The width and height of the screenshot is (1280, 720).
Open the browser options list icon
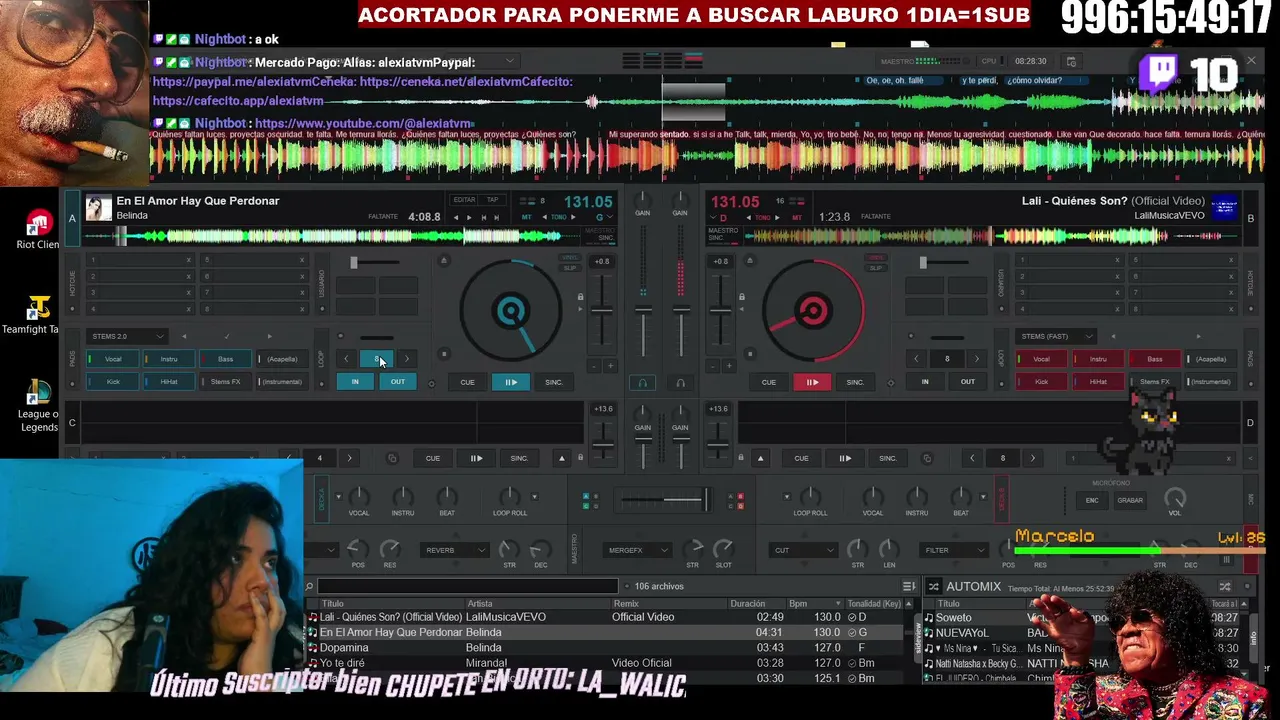tap(908, 586)
